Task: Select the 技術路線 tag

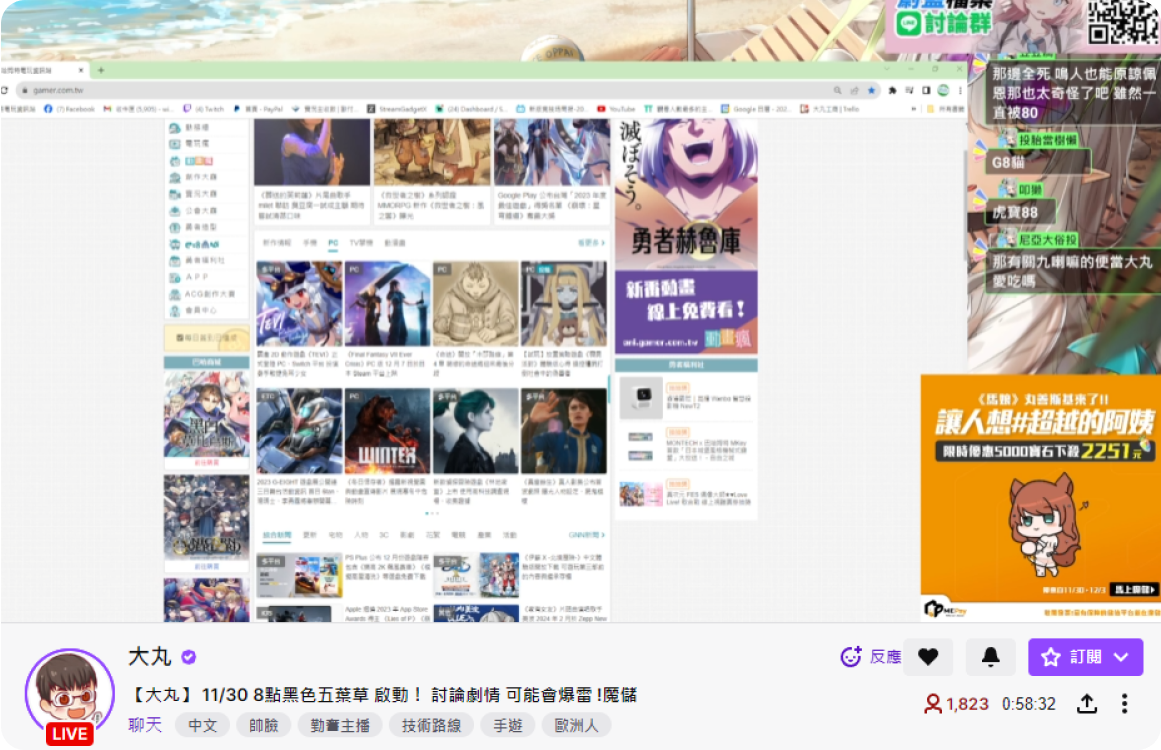Action: [431, 726]
